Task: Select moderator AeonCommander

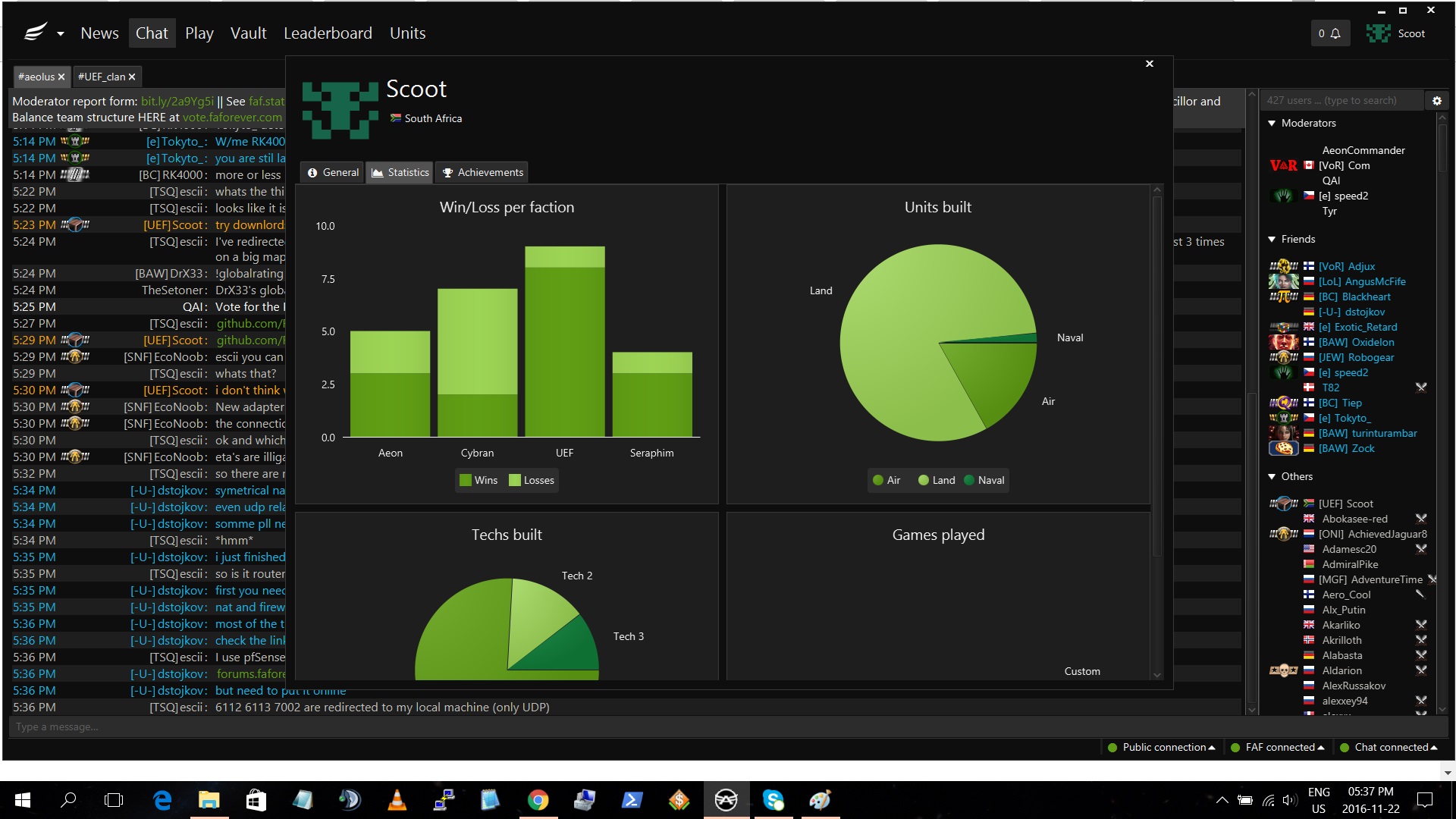Action: 1363,150
